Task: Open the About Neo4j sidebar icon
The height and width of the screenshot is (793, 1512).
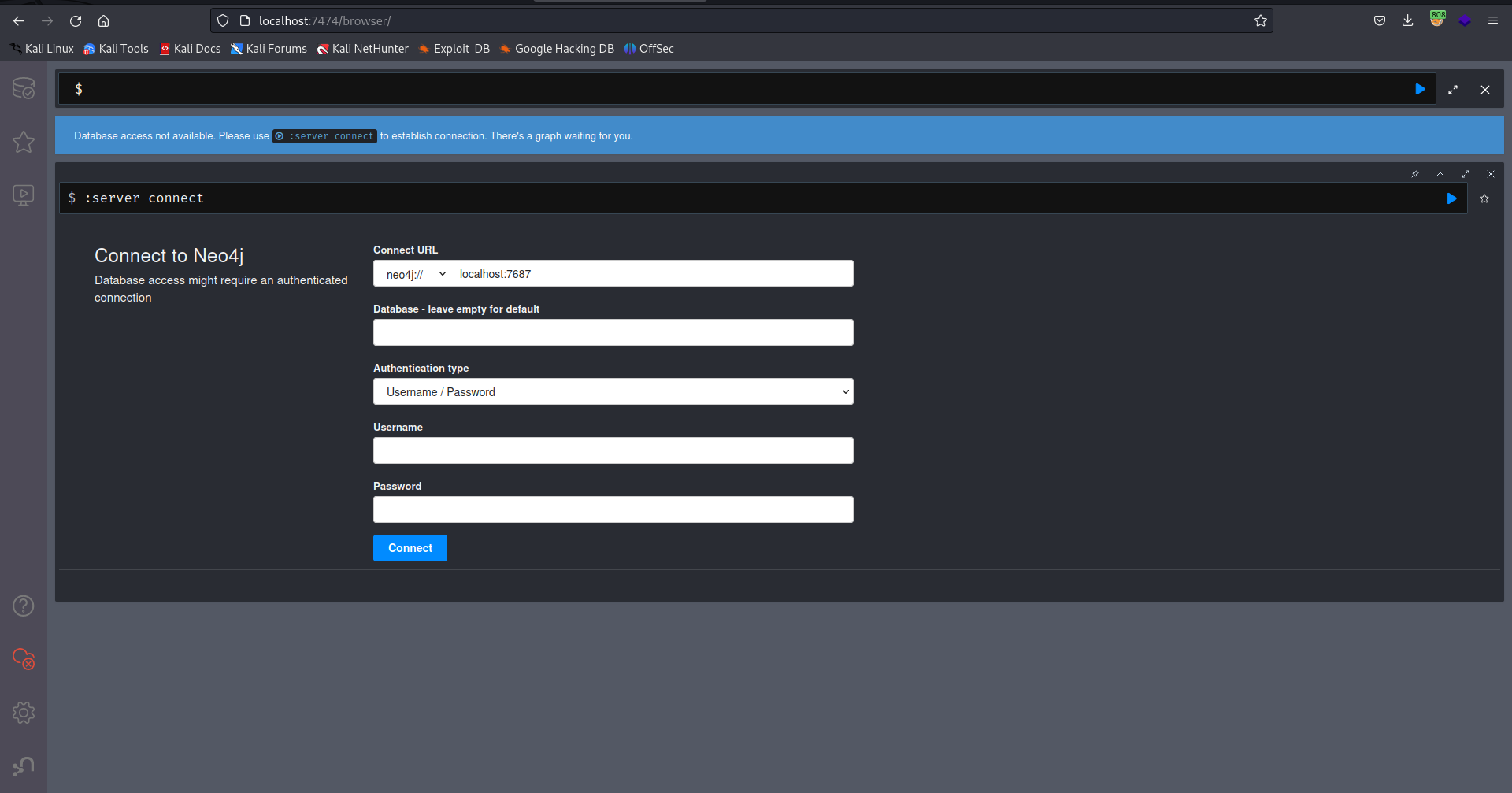Action: (24, 765)
